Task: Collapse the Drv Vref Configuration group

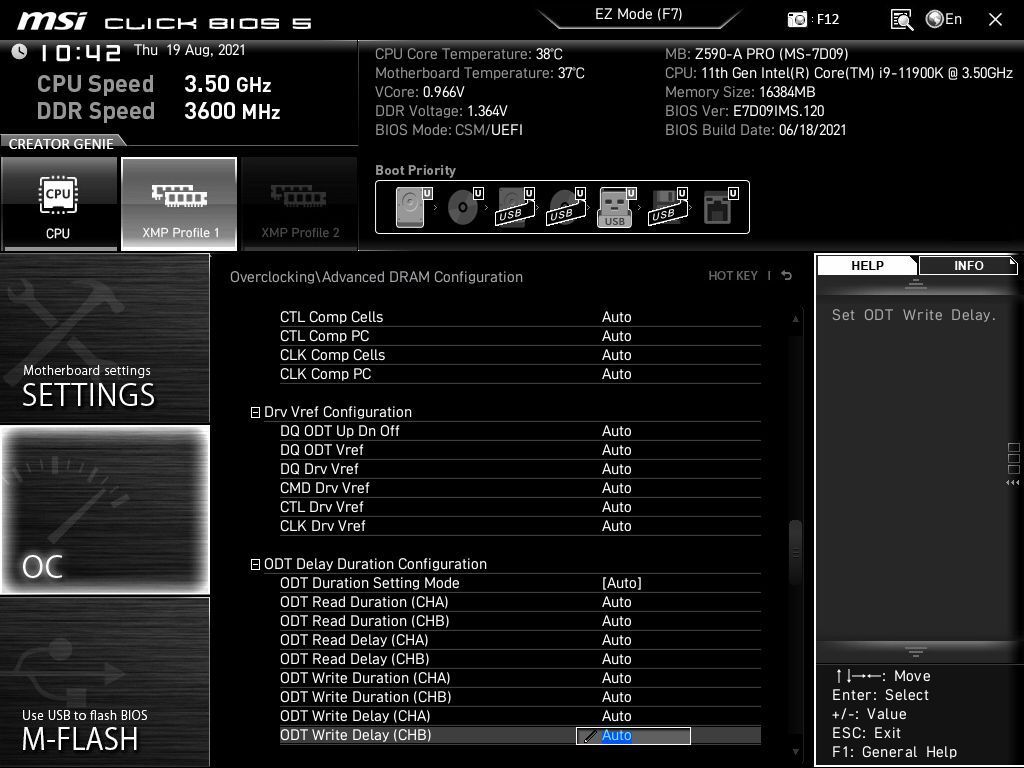Action: (x=255, y=413)
